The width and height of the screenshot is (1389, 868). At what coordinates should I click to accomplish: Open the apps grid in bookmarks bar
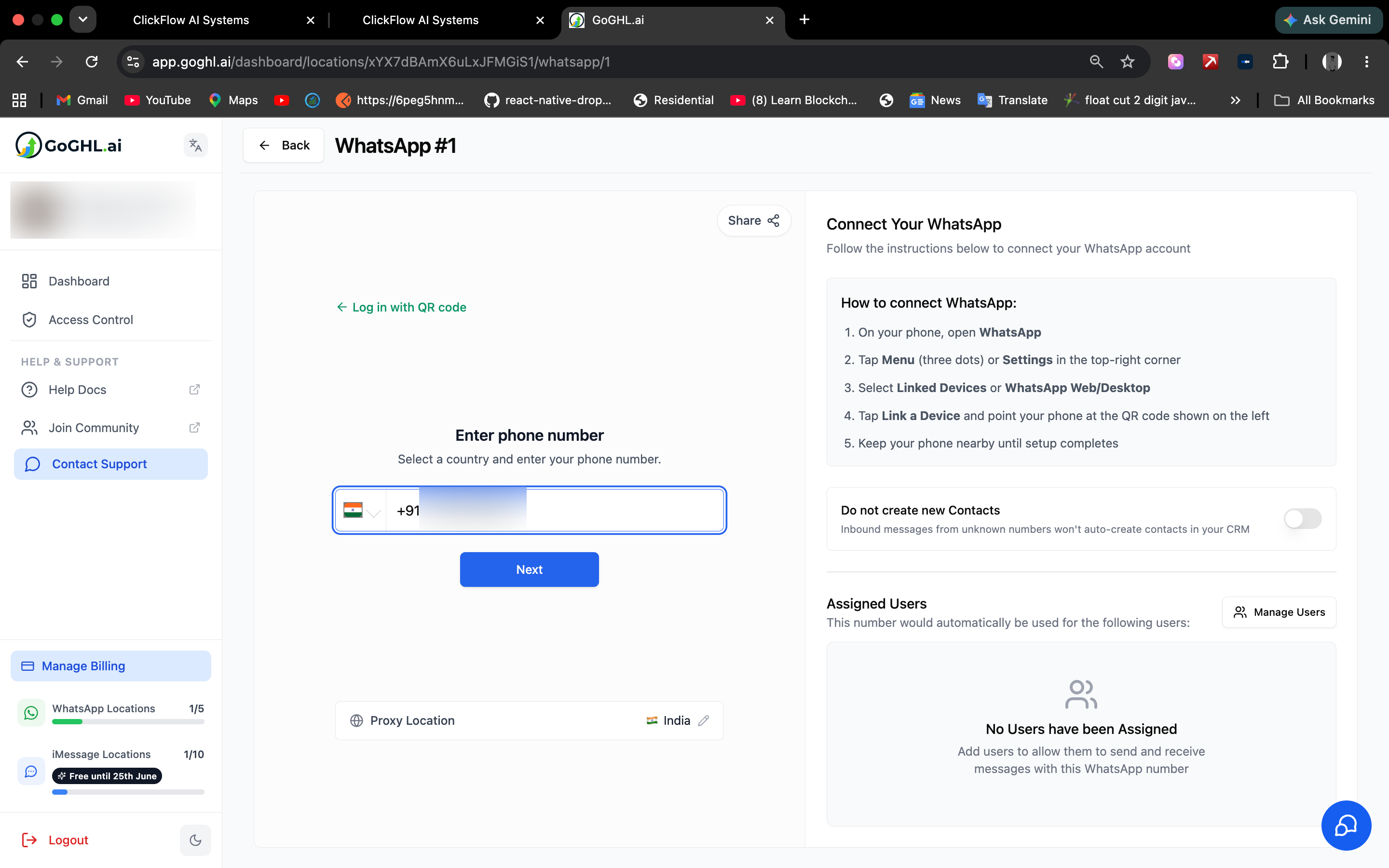[x=19, y=100]
